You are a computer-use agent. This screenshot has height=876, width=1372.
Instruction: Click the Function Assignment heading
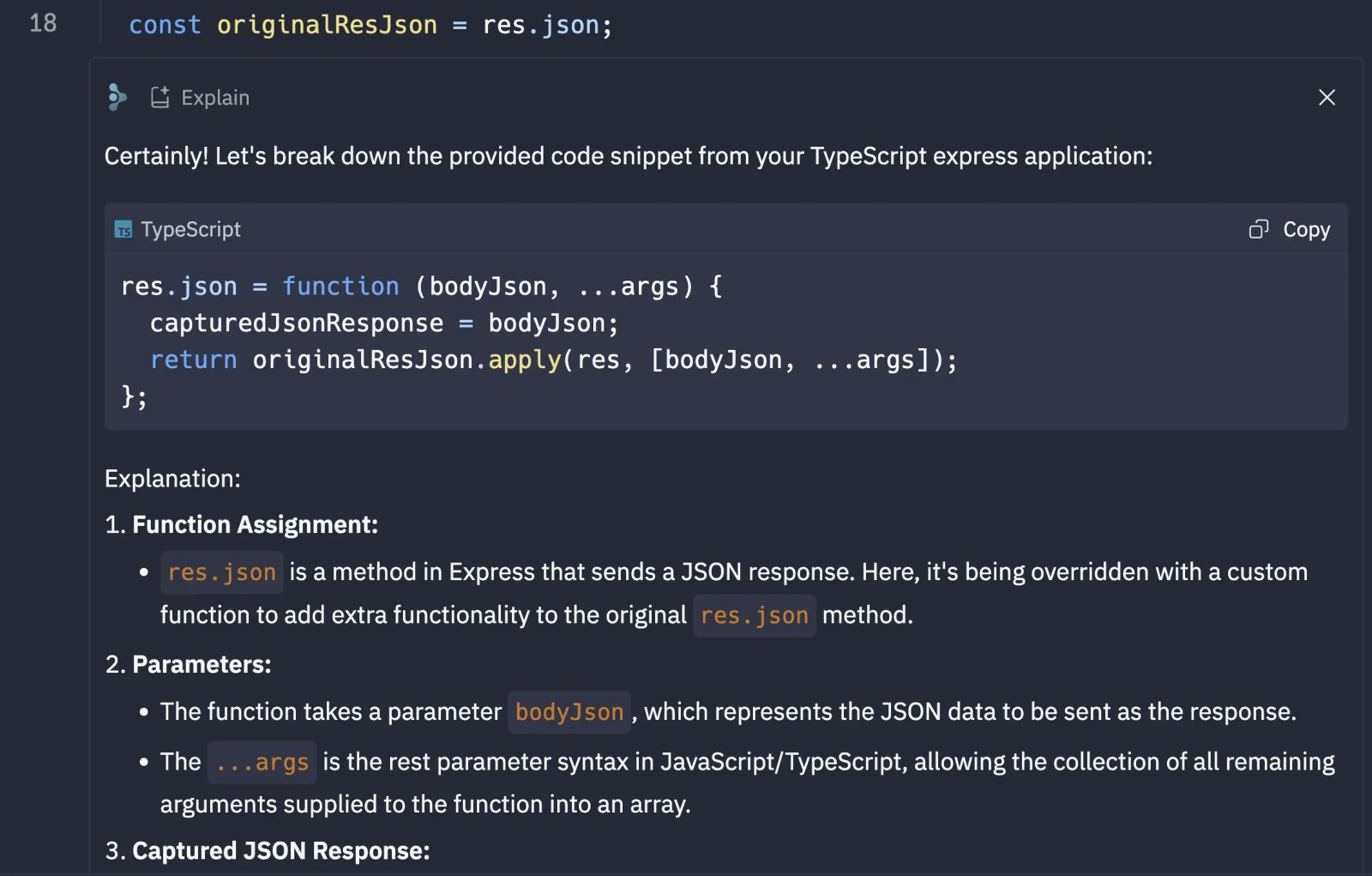[255, 525]
